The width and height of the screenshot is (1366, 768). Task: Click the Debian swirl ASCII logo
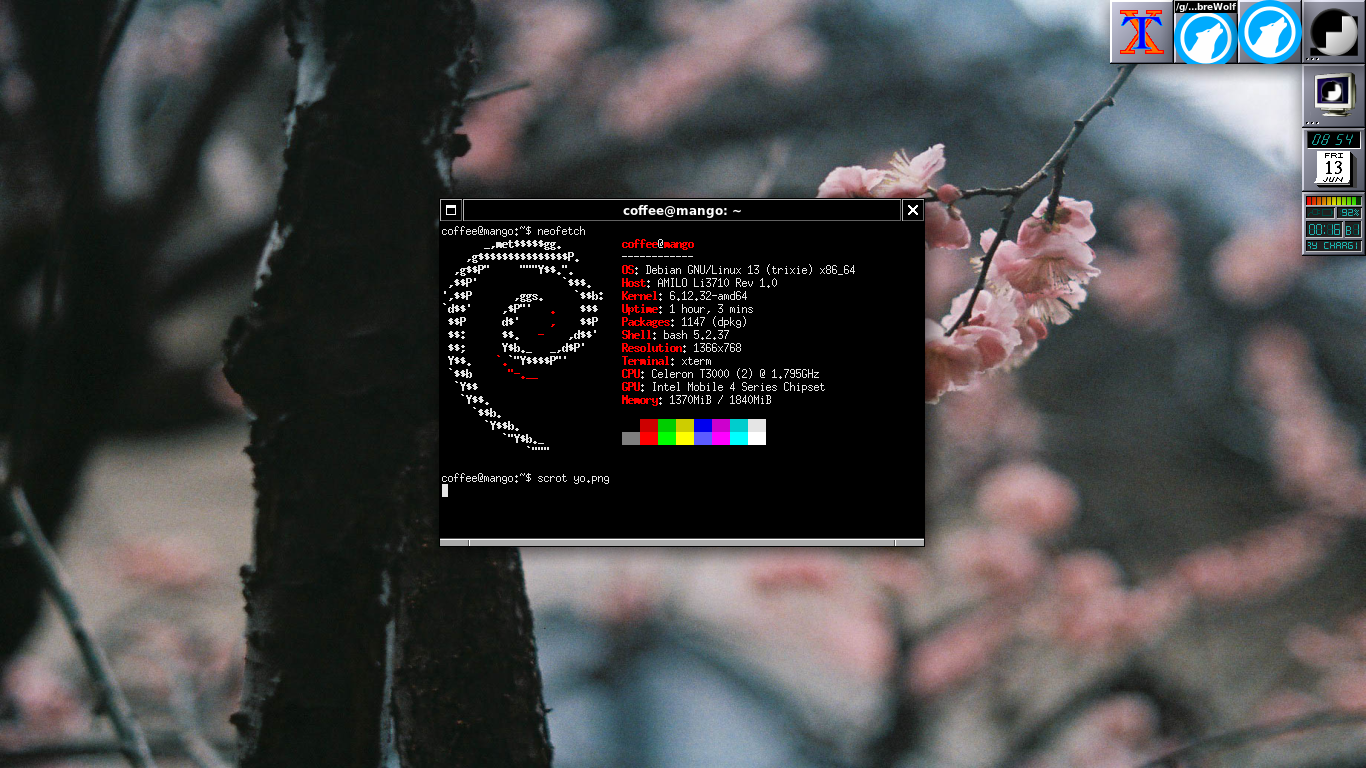(523, 347)
